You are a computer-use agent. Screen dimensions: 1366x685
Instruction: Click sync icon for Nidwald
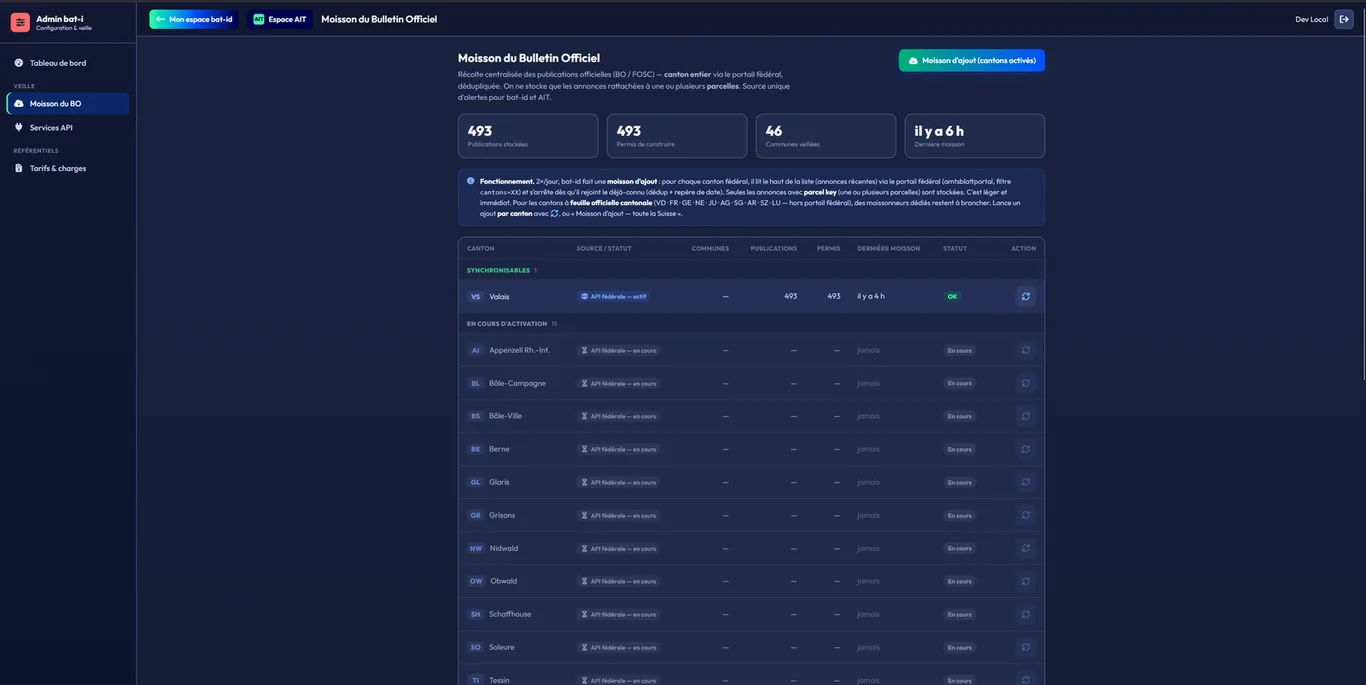pyautogui.click(x=1025, y=548)
